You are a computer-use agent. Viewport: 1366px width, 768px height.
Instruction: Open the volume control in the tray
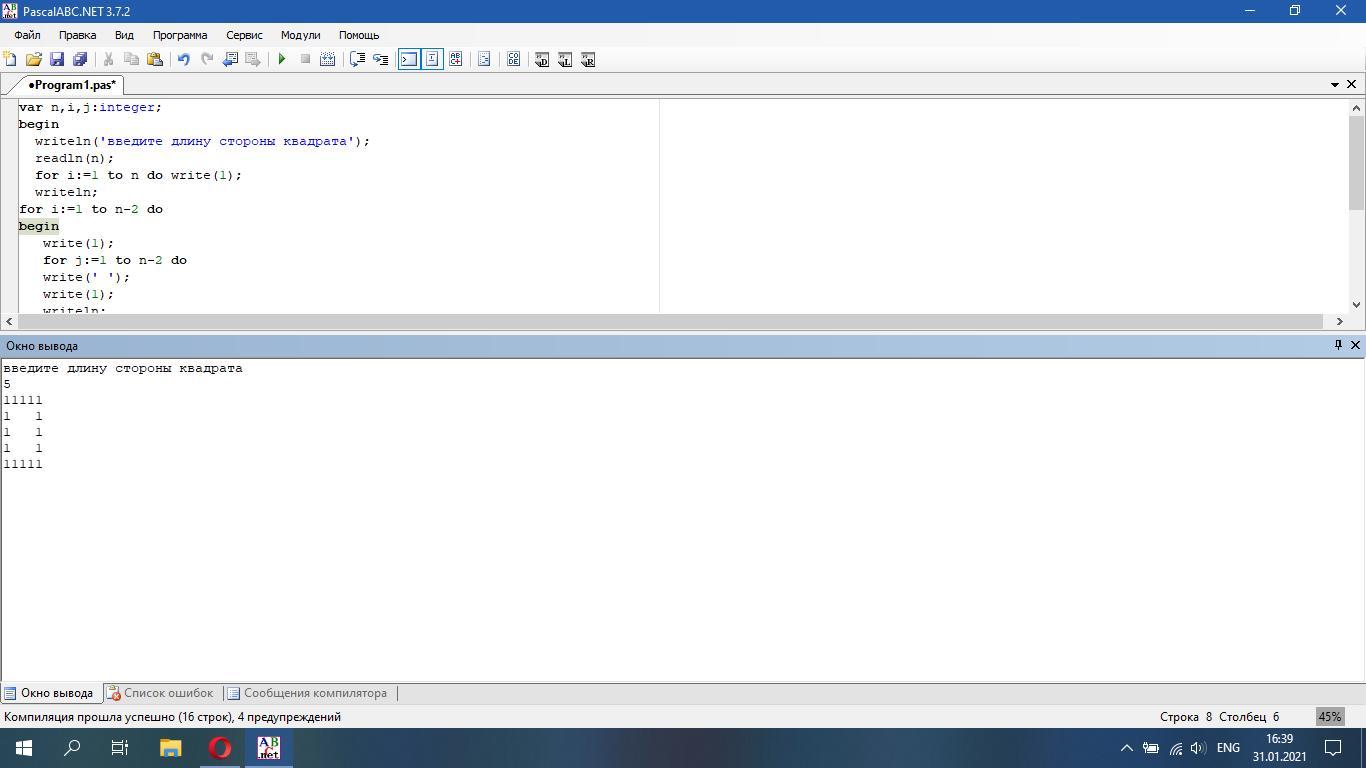(1198, 748)
